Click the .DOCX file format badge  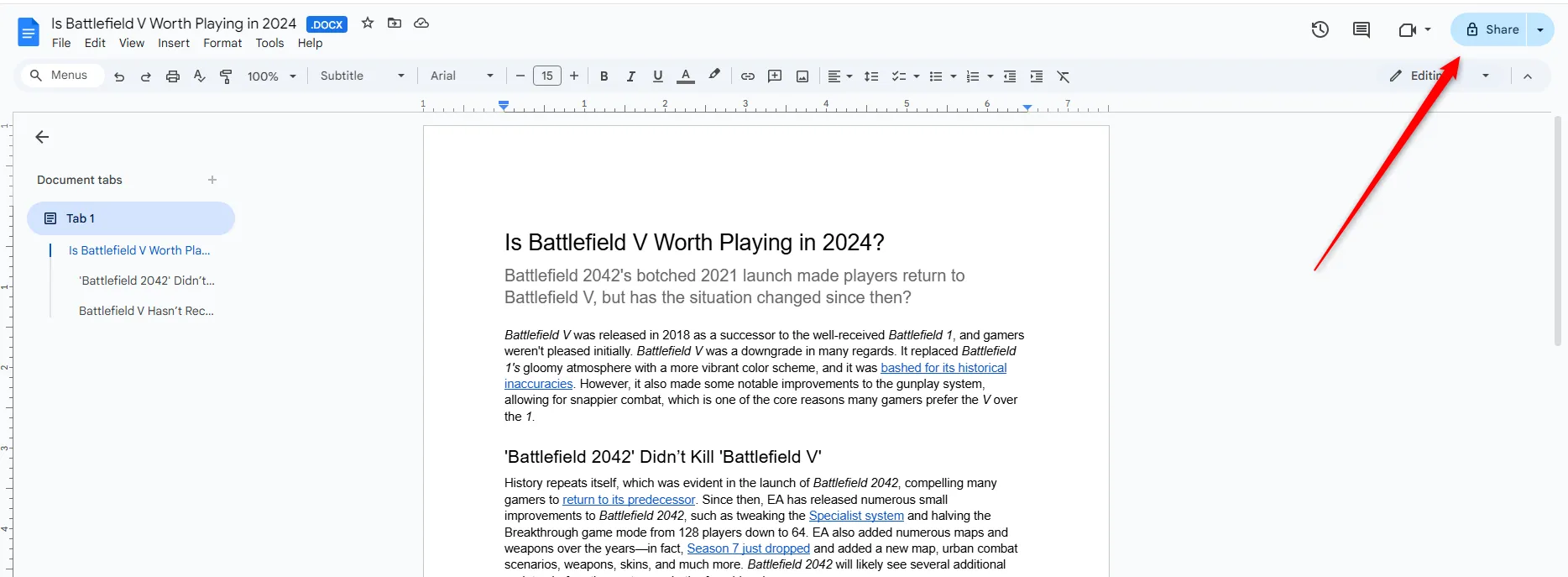coord(327,24)
